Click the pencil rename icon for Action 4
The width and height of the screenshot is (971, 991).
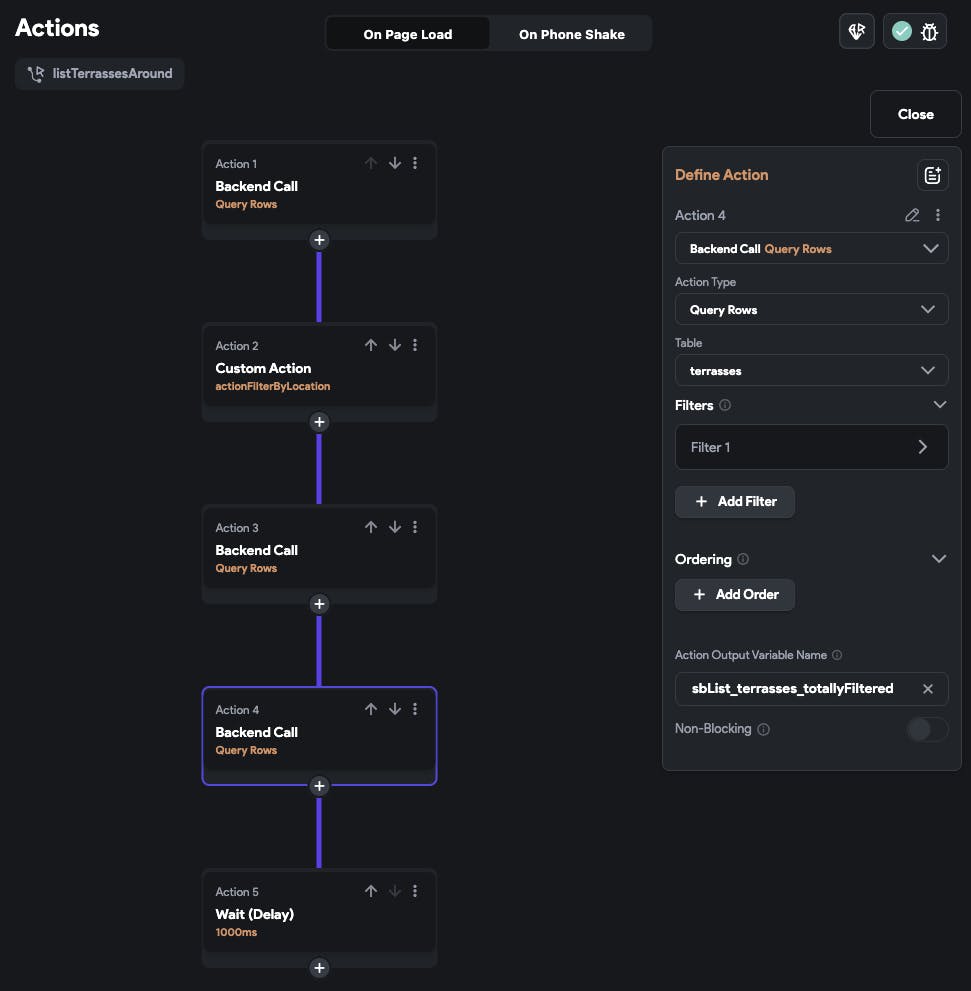point(912,215)
